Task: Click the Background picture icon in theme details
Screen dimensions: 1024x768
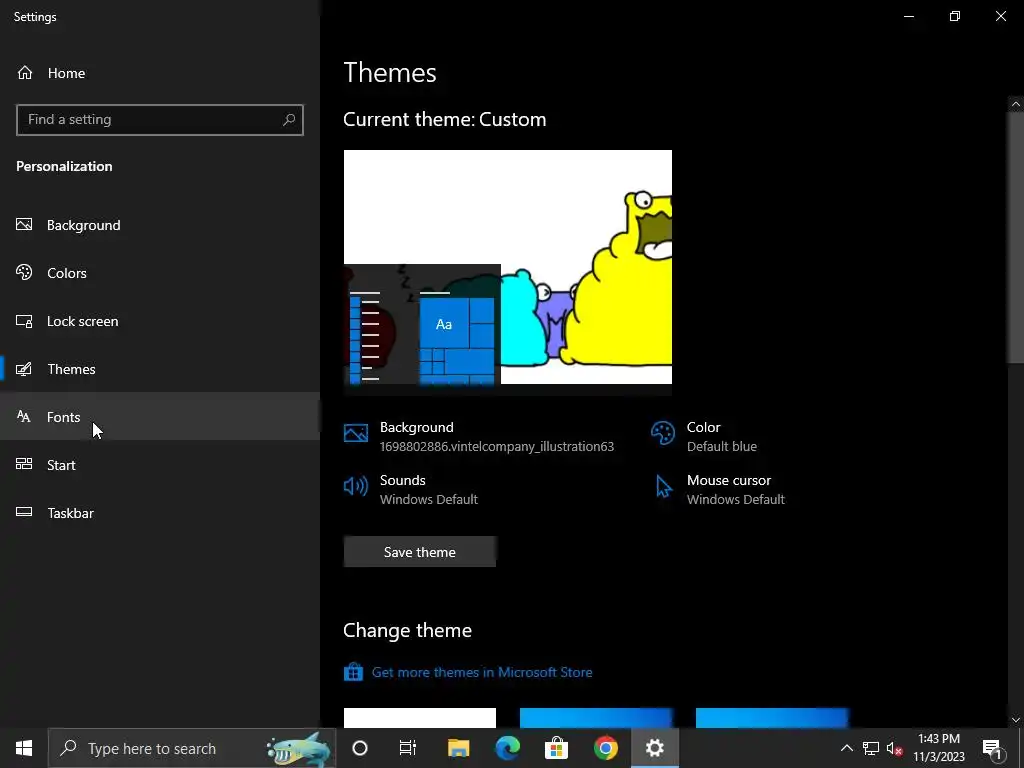Action: tap(356, 434)
